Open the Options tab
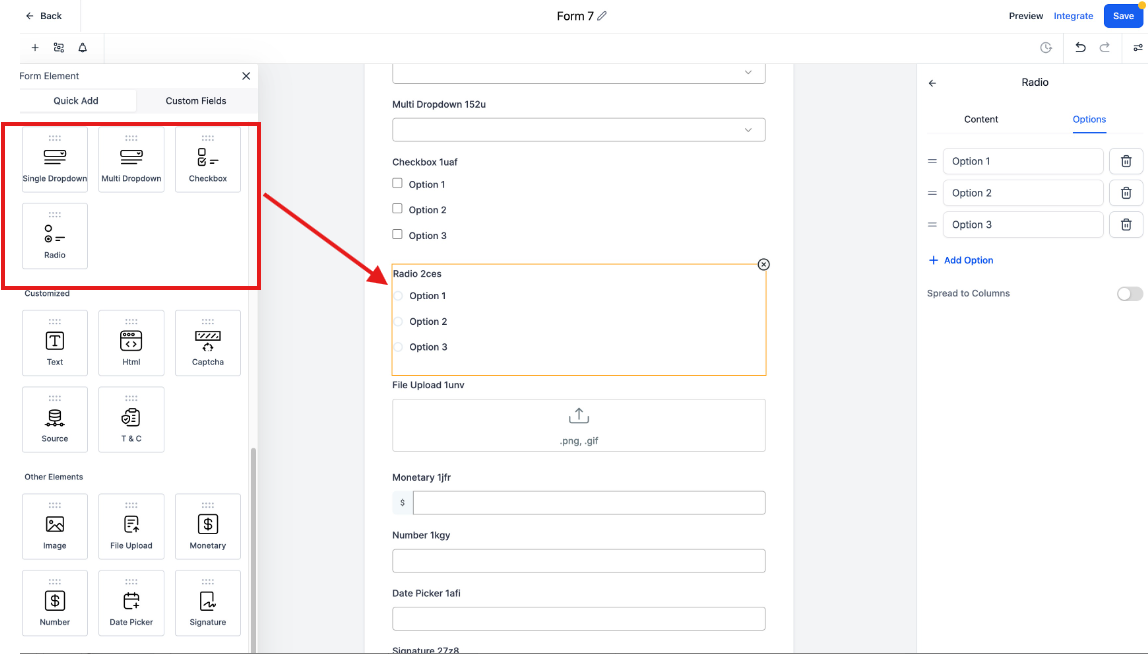The image size is (1148, 654). (x=1089, y=119)
